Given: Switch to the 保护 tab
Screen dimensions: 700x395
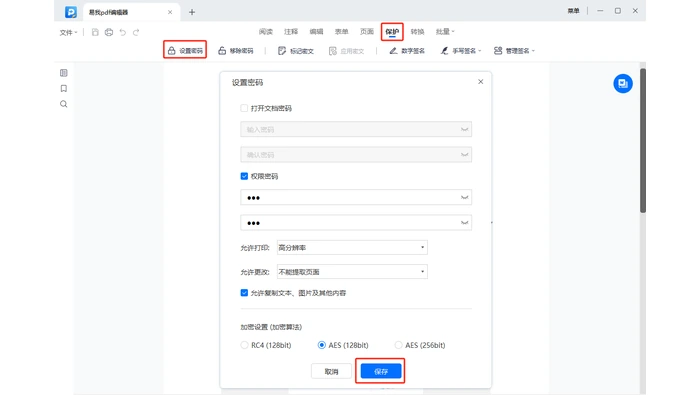Looking at the screenshot, I should click(392, 31).
